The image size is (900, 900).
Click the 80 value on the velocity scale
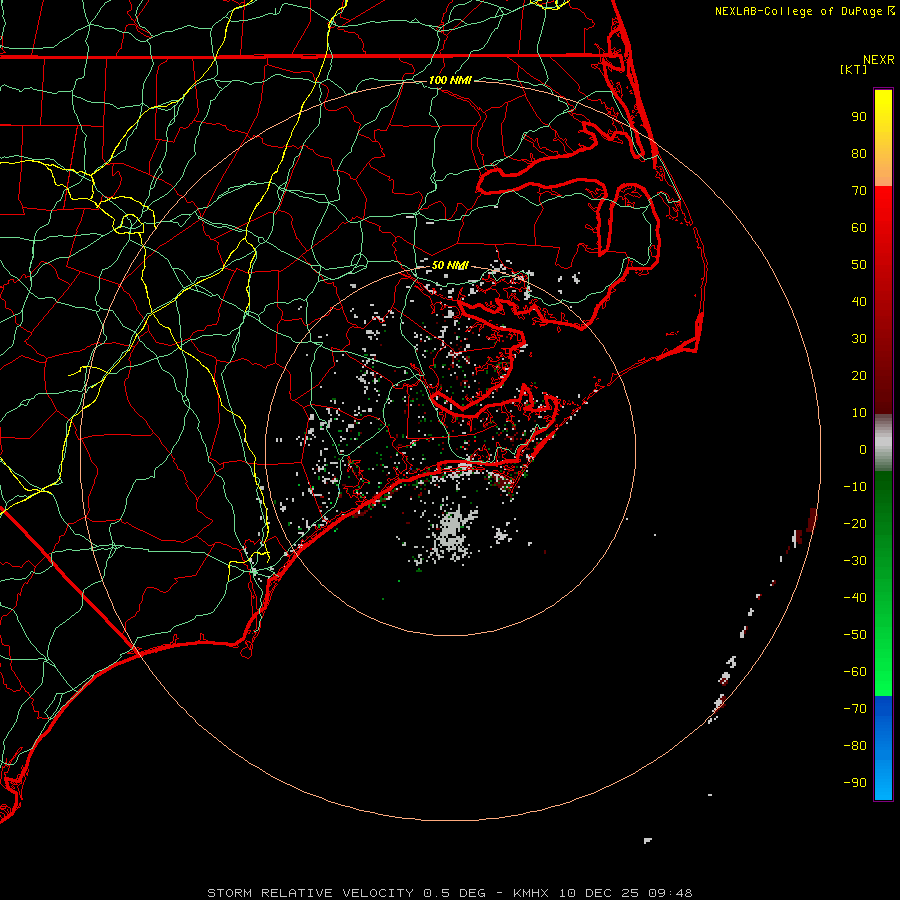pyautogui.click(x=859, y=153)
